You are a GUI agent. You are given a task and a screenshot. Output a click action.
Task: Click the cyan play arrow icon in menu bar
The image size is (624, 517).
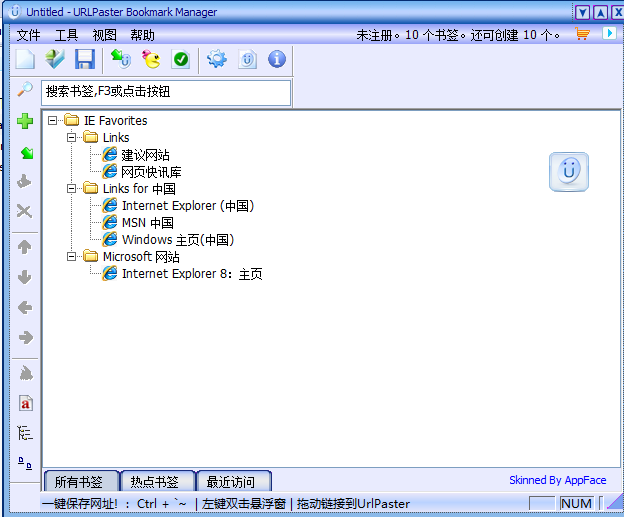pyautogui.click(x=609, y=33)
